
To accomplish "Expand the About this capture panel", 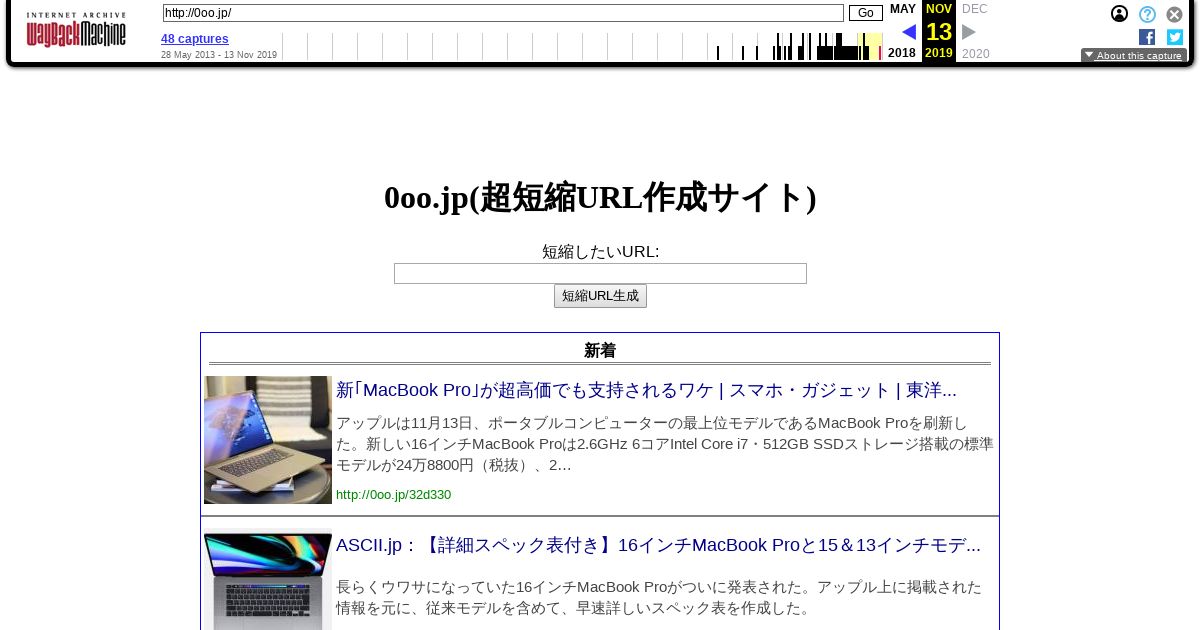I will point(1134,56).
